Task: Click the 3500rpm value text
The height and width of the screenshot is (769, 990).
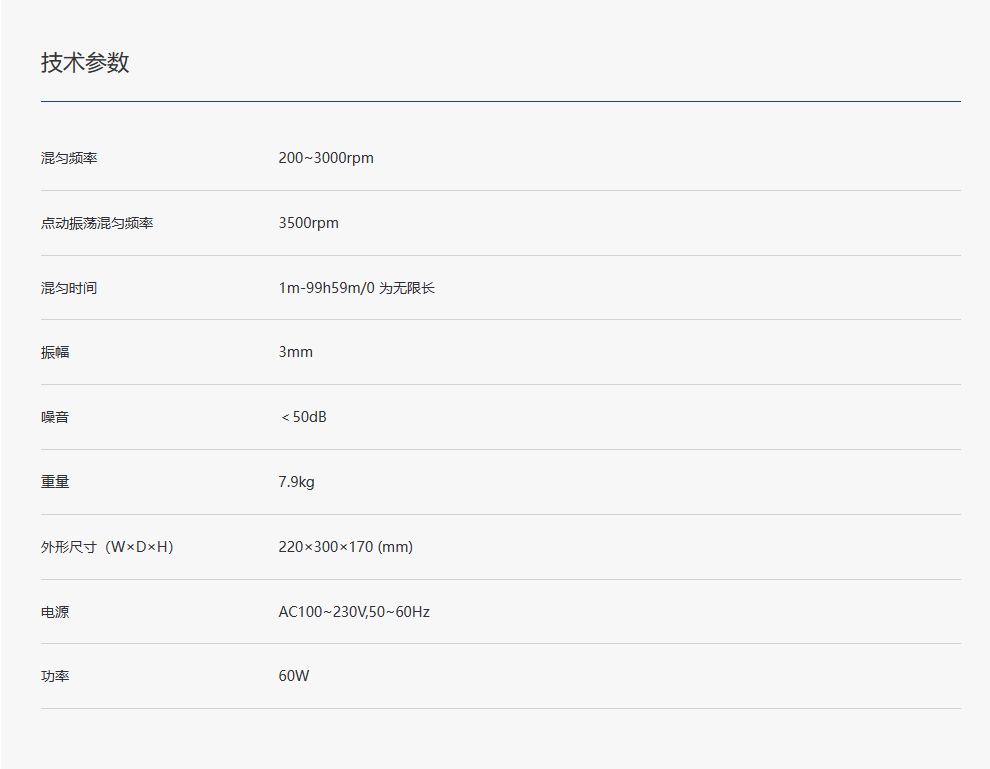Action: tap(308, 223)
